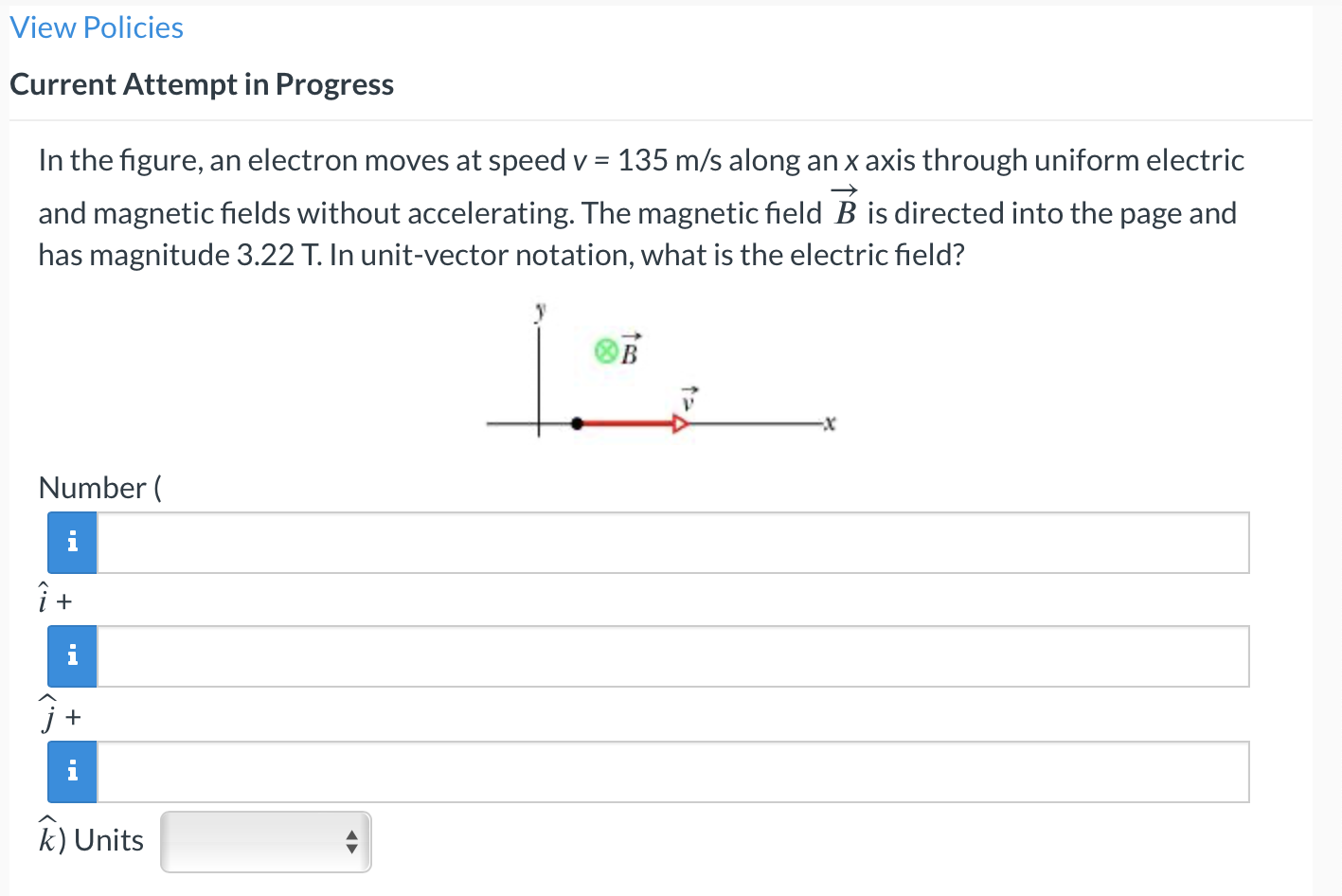Click the info icon beside the j-hat field
This screenshot has width=1342, height=896.
click(71, 655)
